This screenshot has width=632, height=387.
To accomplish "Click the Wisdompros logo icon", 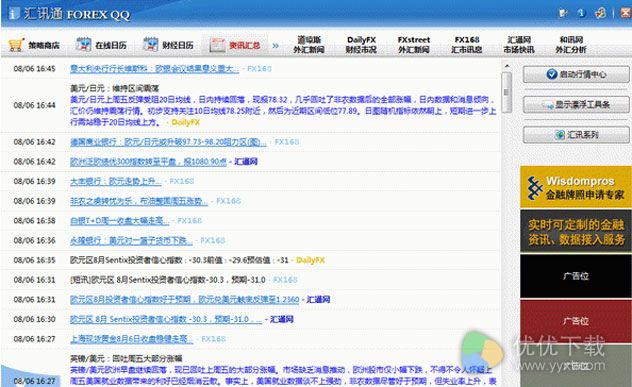I will (x=535, y=187).
